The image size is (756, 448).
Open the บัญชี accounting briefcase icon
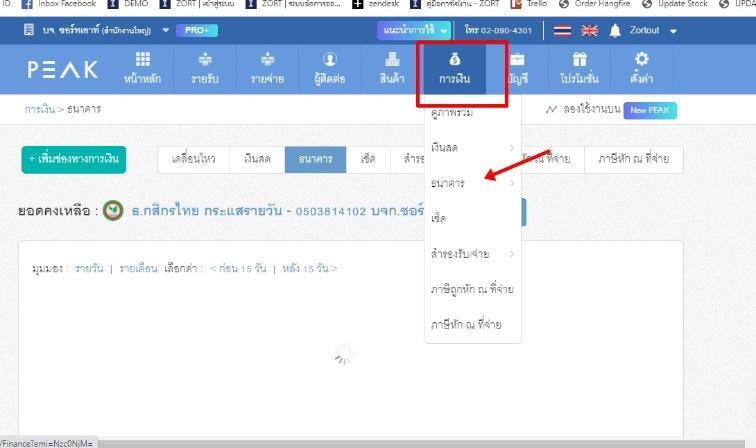tap(517, 59)
